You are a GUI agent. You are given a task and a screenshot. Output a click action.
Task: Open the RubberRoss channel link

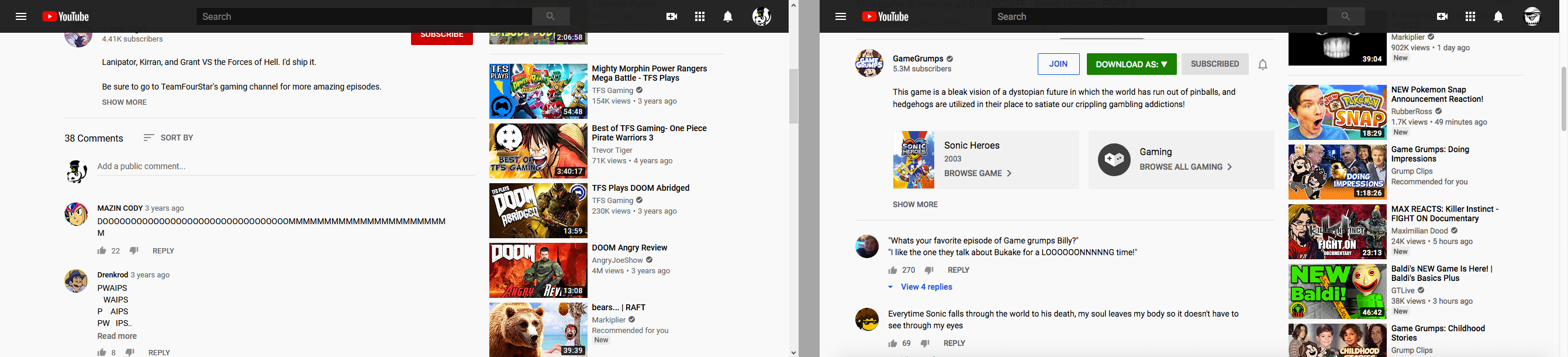[x=1411, y=111]
